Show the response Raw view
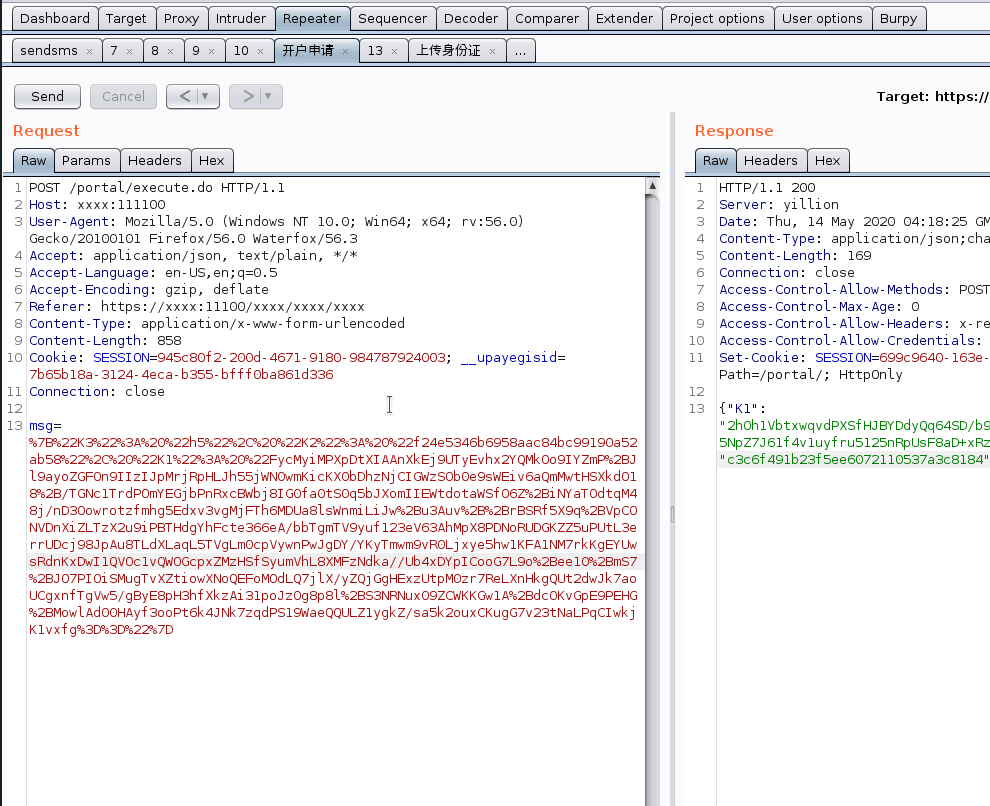 coord(715,160)
